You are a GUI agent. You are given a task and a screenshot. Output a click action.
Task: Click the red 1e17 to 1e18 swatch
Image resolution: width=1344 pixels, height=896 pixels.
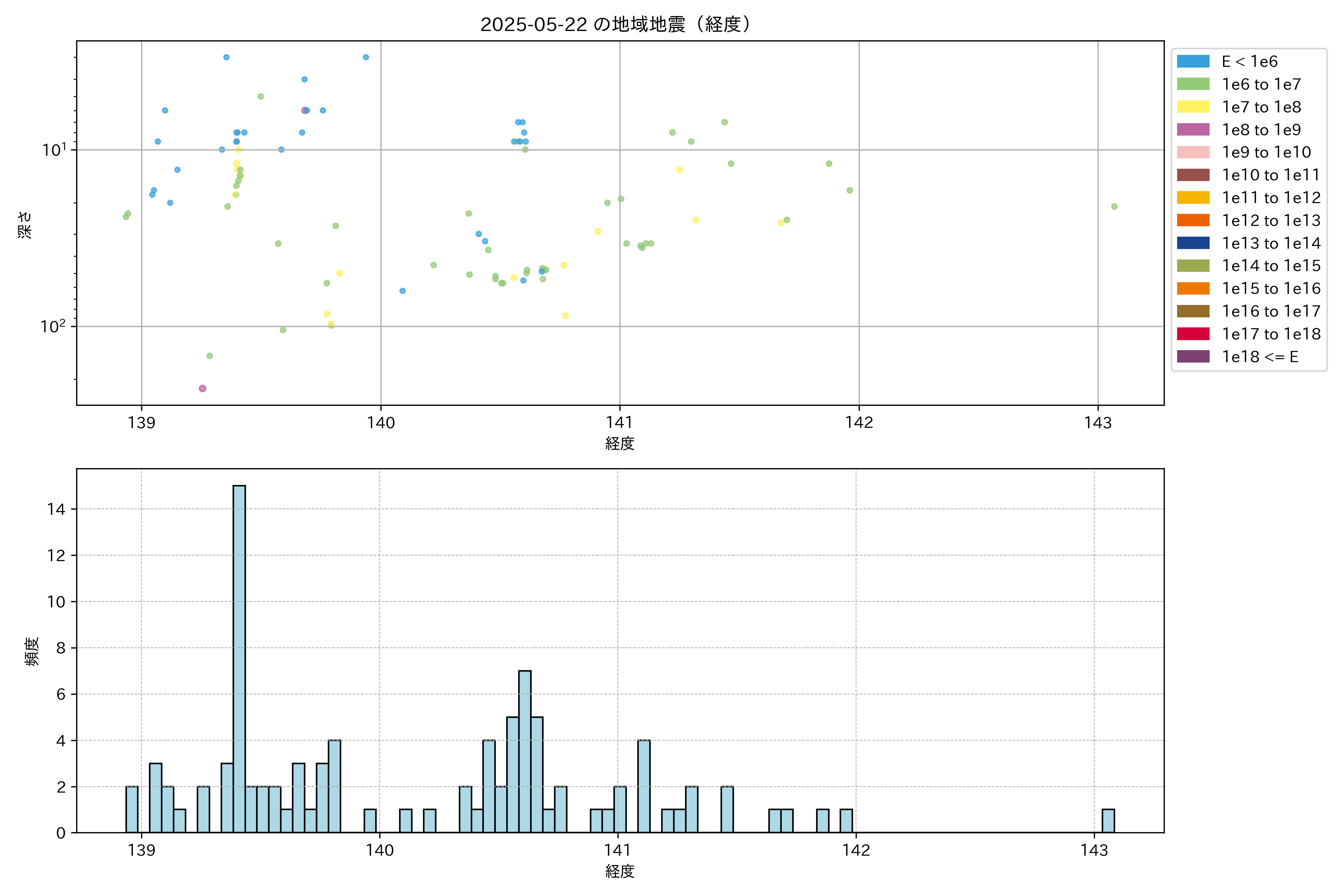coord(1192,334)
